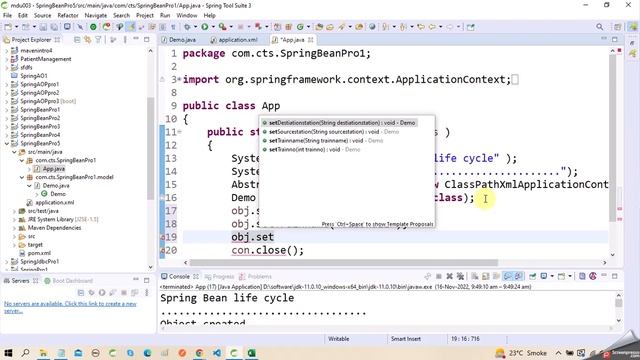Choose setDestiationstation proposal in autocomplete
Screen dimensions: 640x360
[339, 122]
